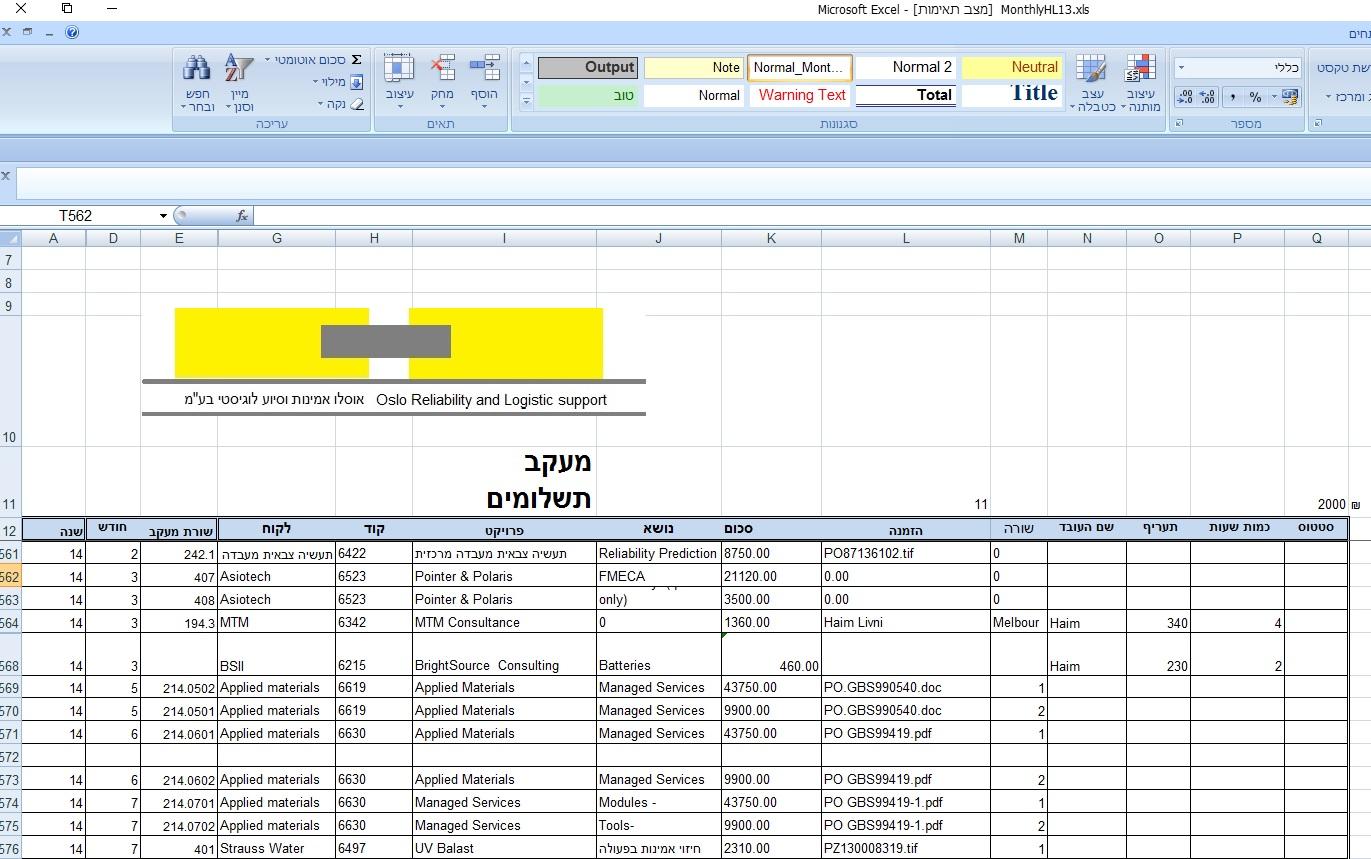
Task: Select MTM Consultance project cell
Action: [504, 622]
